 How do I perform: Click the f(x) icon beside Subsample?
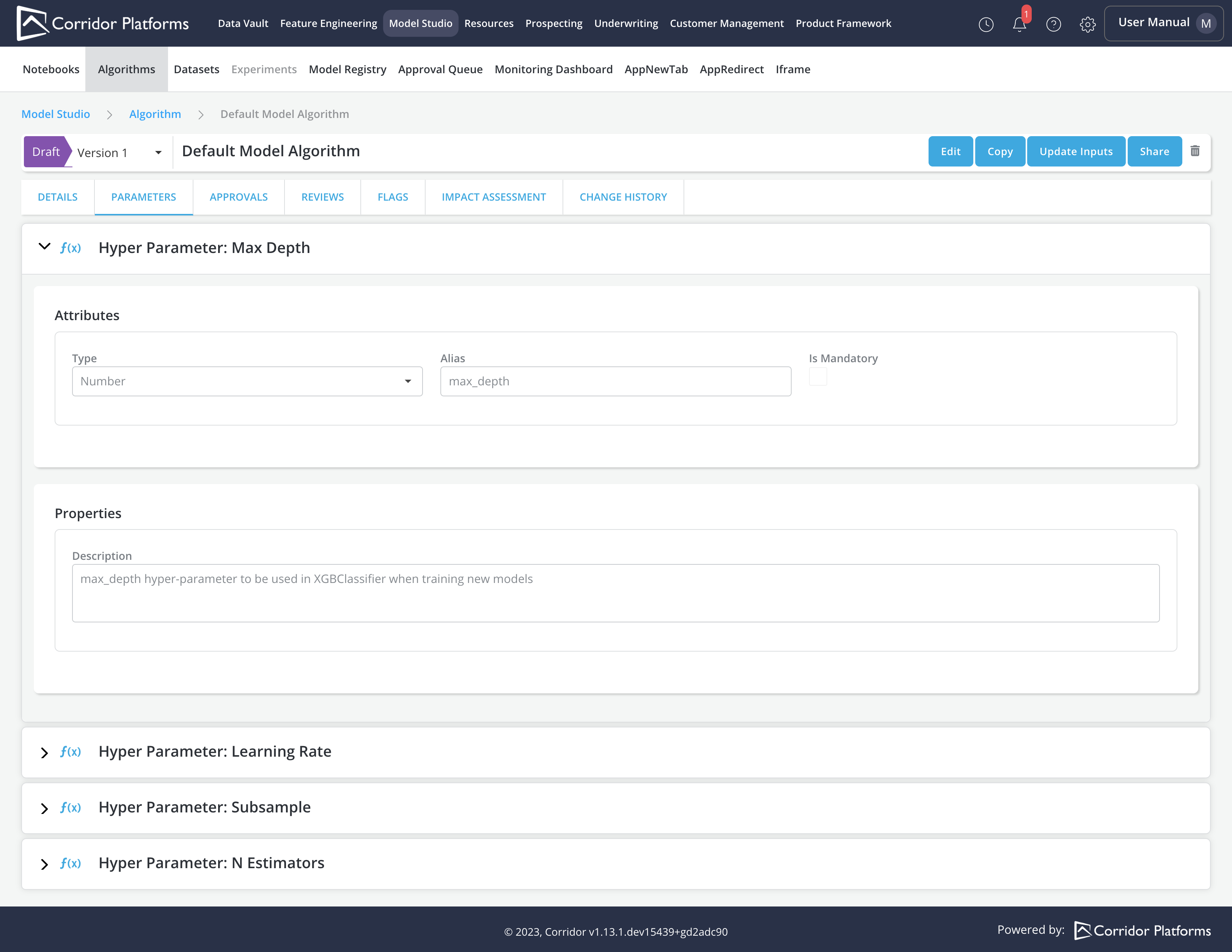[71, 807]
